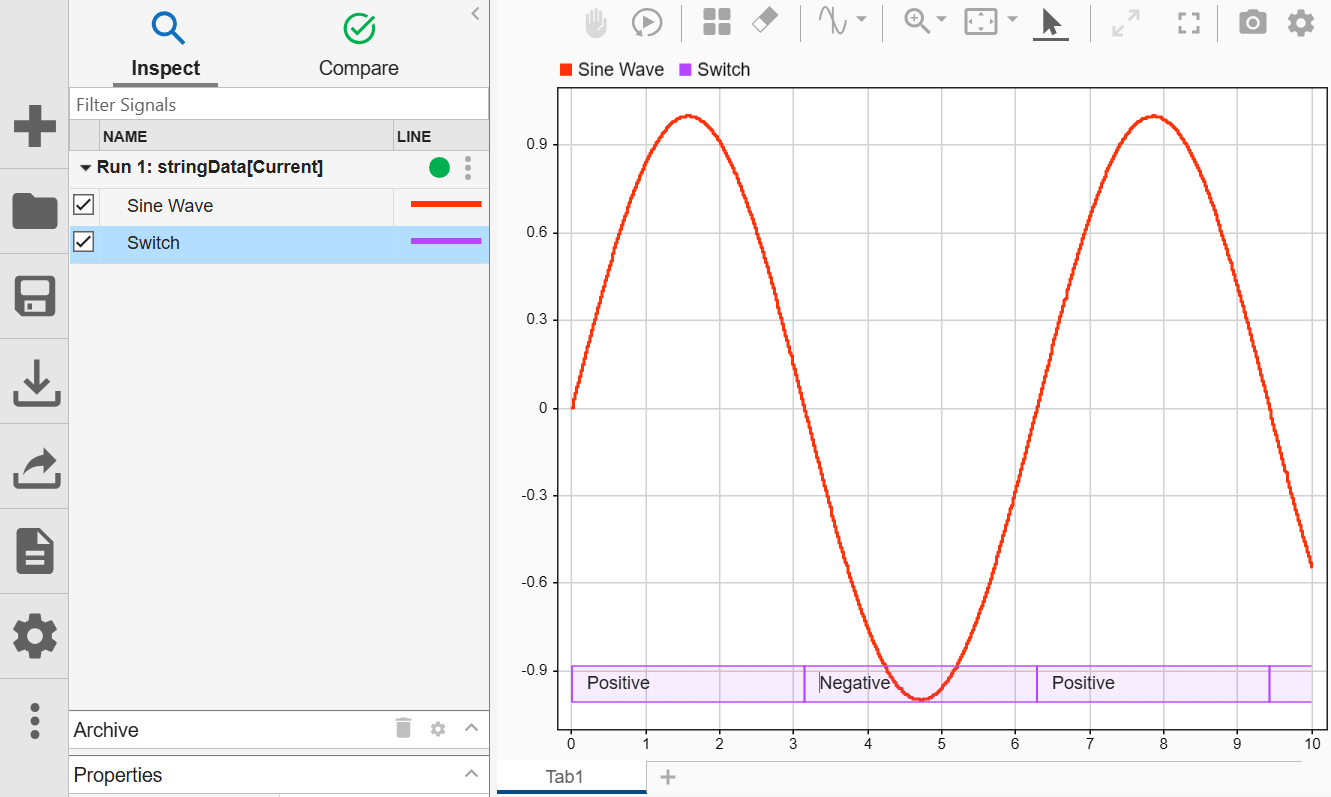Collapse the Run 1 stringData tree arrow
Screen dimensions: 1331x797
click(x=86, y=168)
